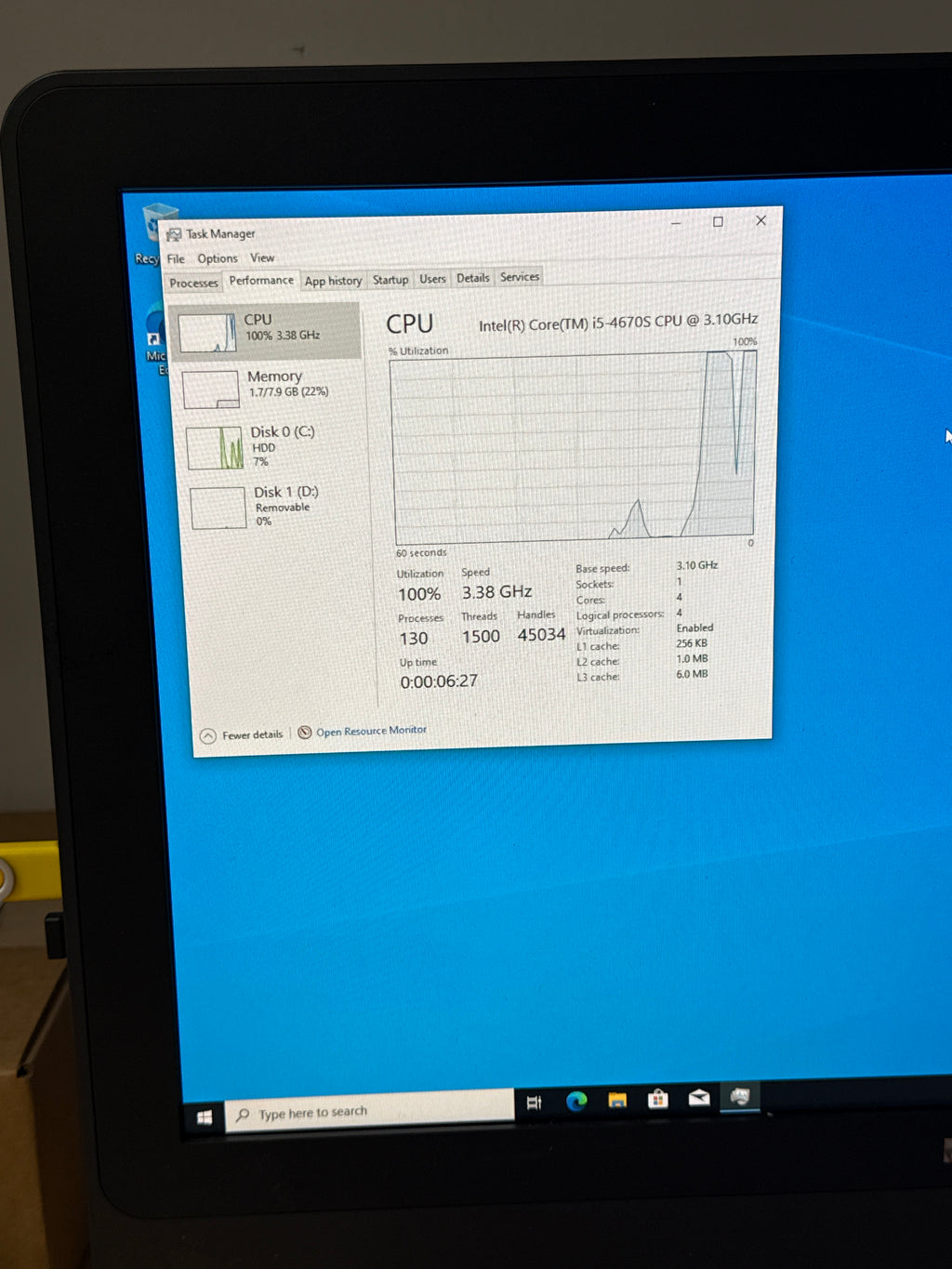The height and width of the screenshot is (1269, 952).
Task: Open Task View from the taskbar
Action: pos(534,1103)
